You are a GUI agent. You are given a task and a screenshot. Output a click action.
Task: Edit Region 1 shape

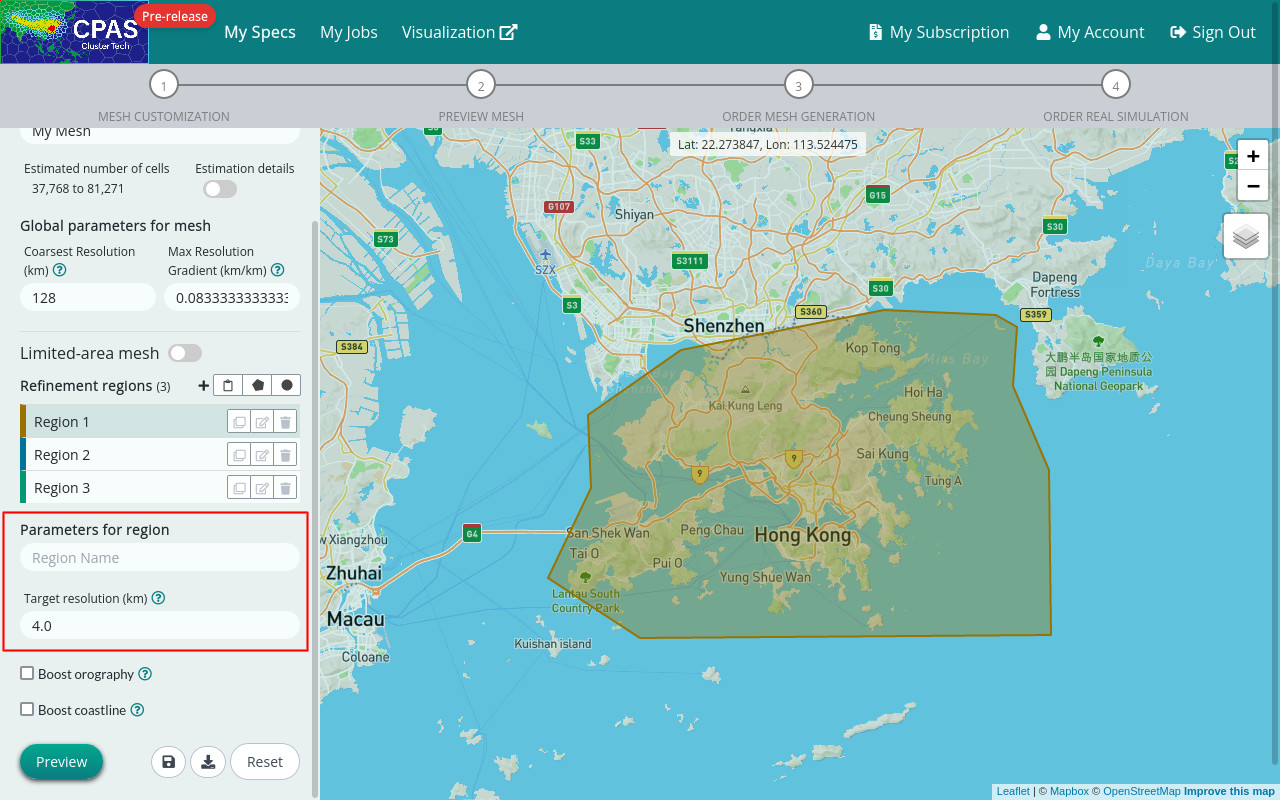[262, 422]
